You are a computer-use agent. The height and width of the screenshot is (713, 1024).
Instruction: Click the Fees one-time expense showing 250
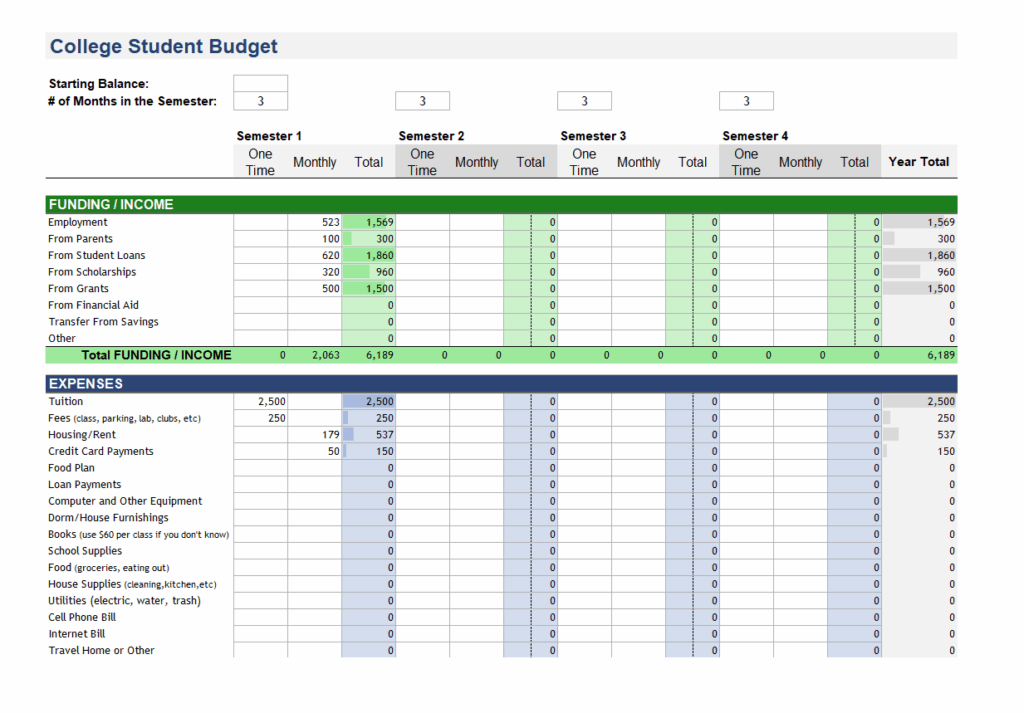(x=260, y=417)
